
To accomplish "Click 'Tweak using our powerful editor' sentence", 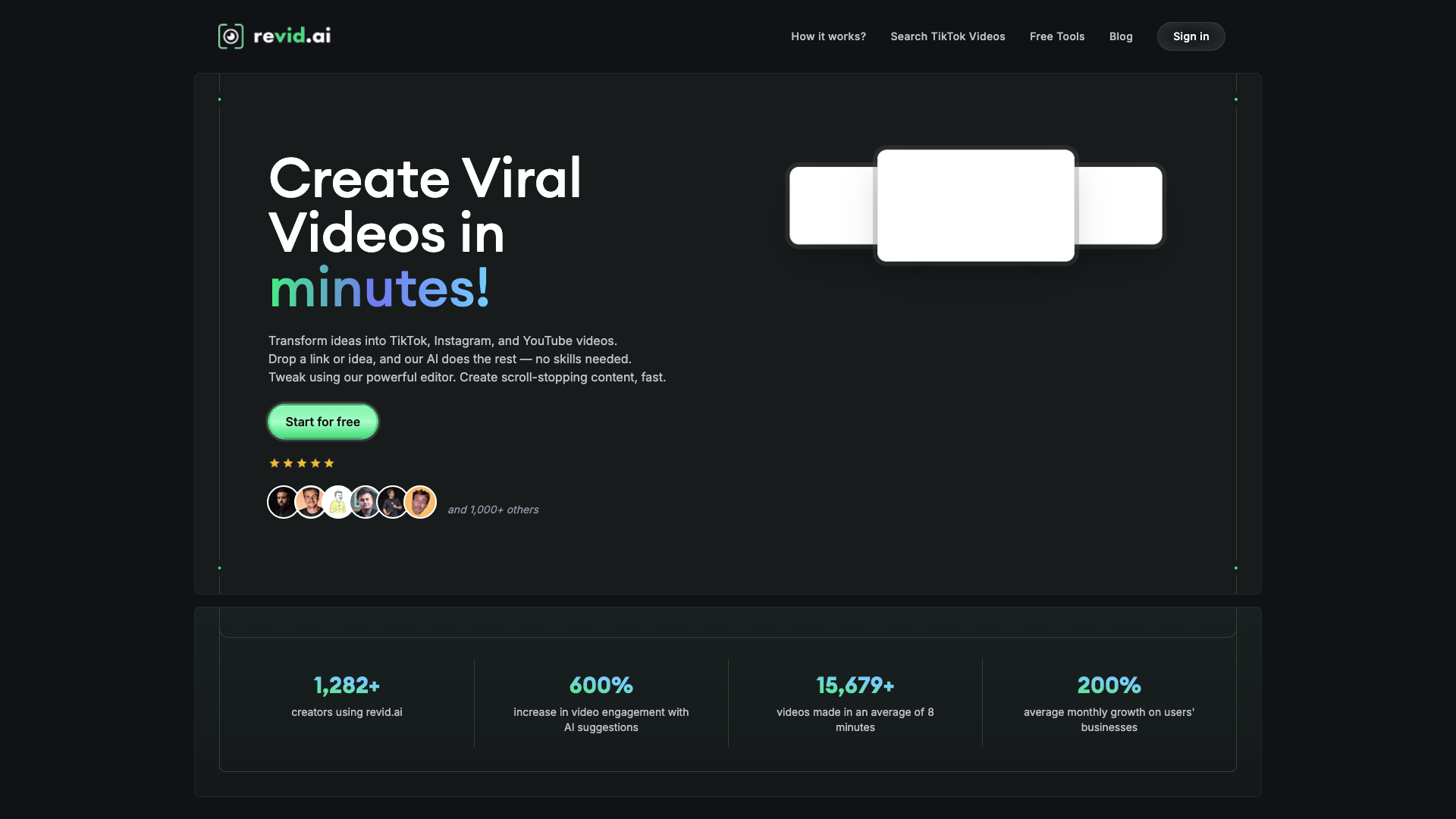I will [x=467, y=377].
